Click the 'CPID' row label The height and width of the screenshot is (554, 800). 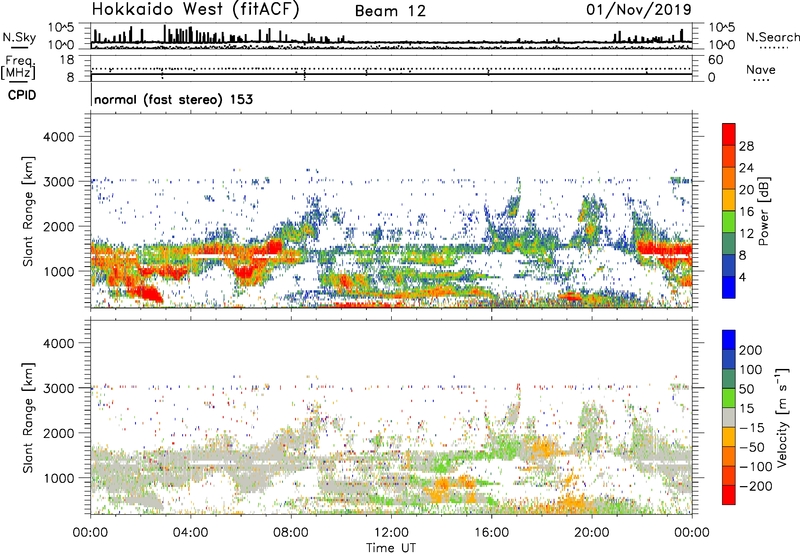(22, 95)
